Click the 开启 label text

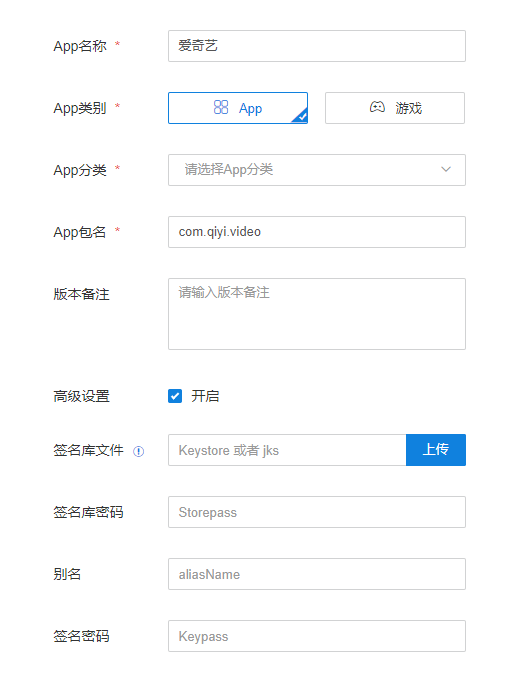click(205, 396)
